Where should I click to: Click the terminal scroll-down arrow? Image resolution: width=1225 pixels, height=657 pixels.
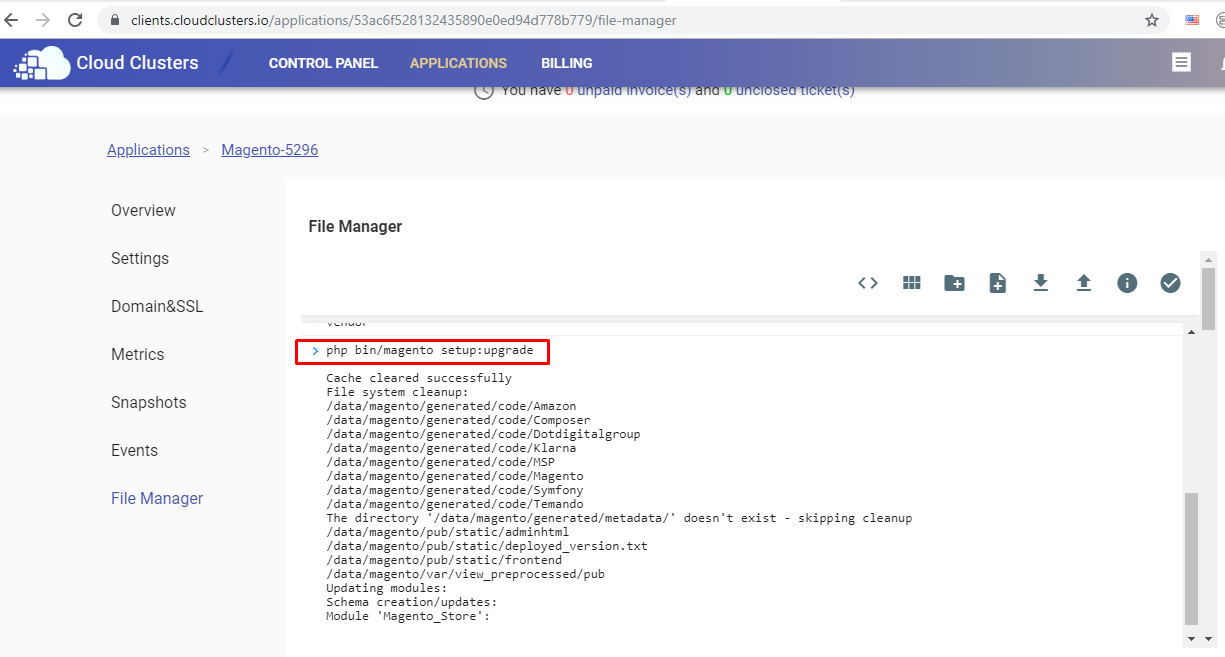[x=1191, y=638]
